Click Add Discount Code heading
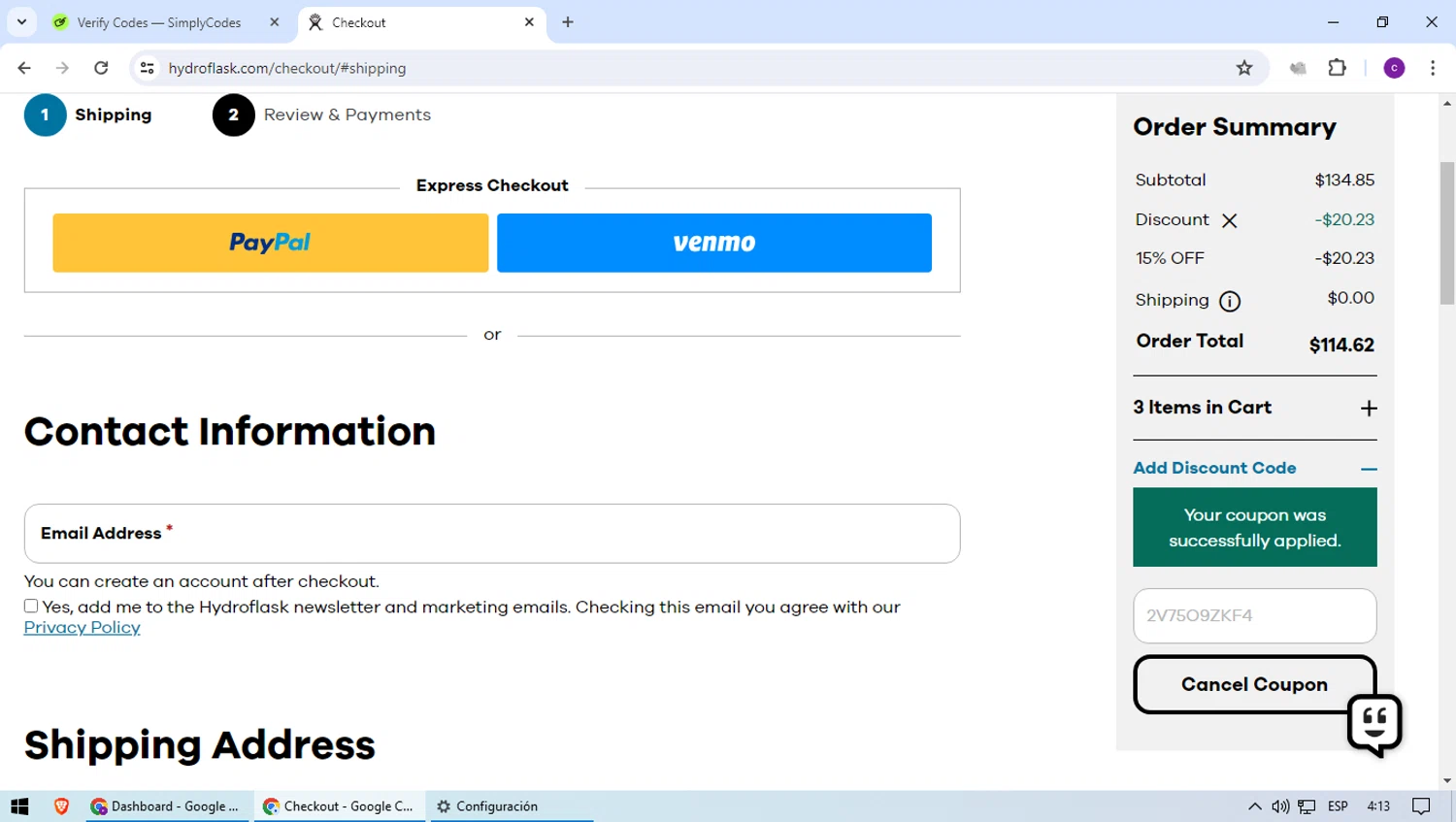Viewport: 1456px width, 822px height. (x=1214, y=468)
